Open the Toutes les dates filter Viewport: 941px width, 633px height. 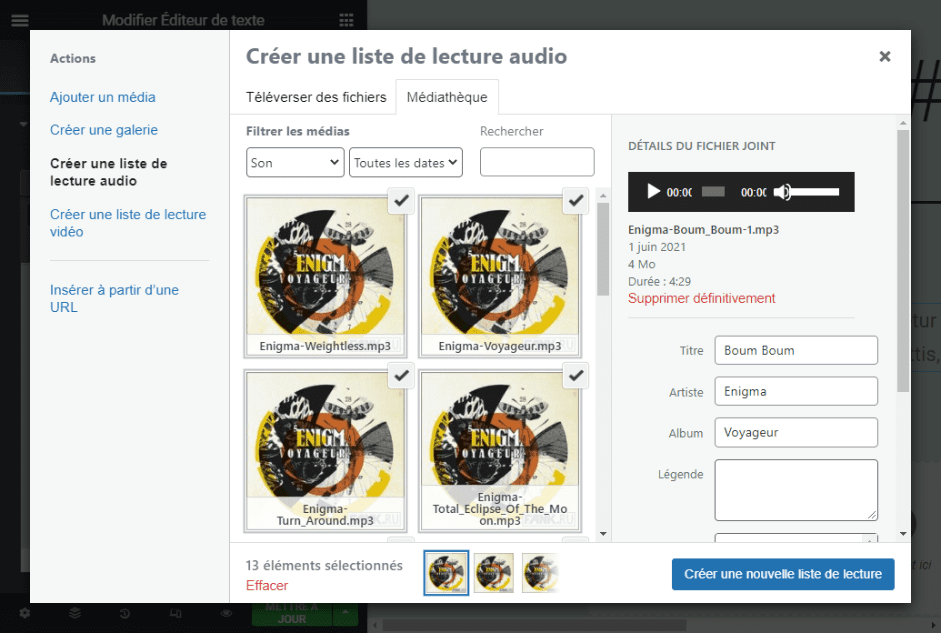point(405,161)
